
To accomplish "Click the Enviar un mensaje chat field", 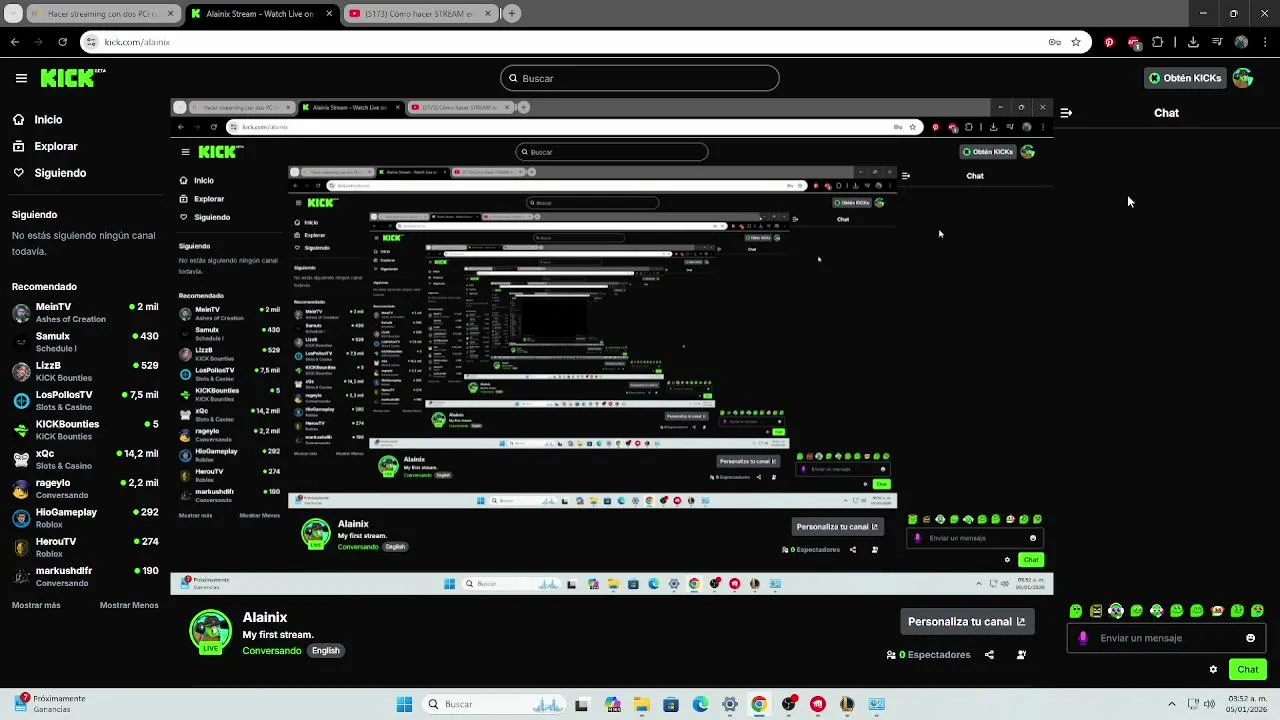I will tap(1166, 638).
